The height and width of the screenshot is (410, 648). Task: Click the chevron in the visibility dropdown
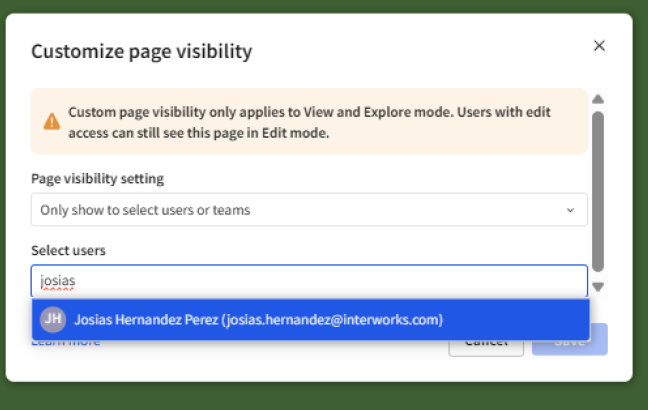pos(570,210)
